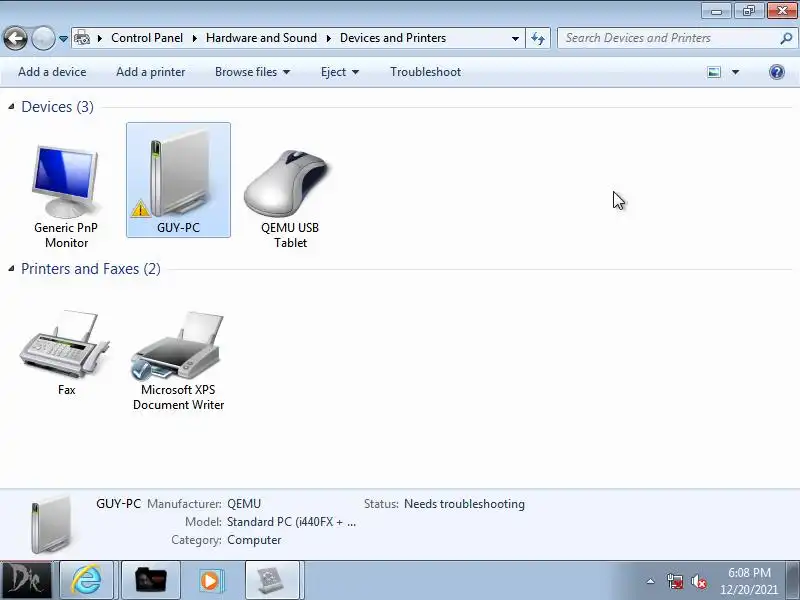The height and width of the screenshot is (600, 800).
Task: Open the recent pages dropdown arrow
Action: tap(63, 39)
